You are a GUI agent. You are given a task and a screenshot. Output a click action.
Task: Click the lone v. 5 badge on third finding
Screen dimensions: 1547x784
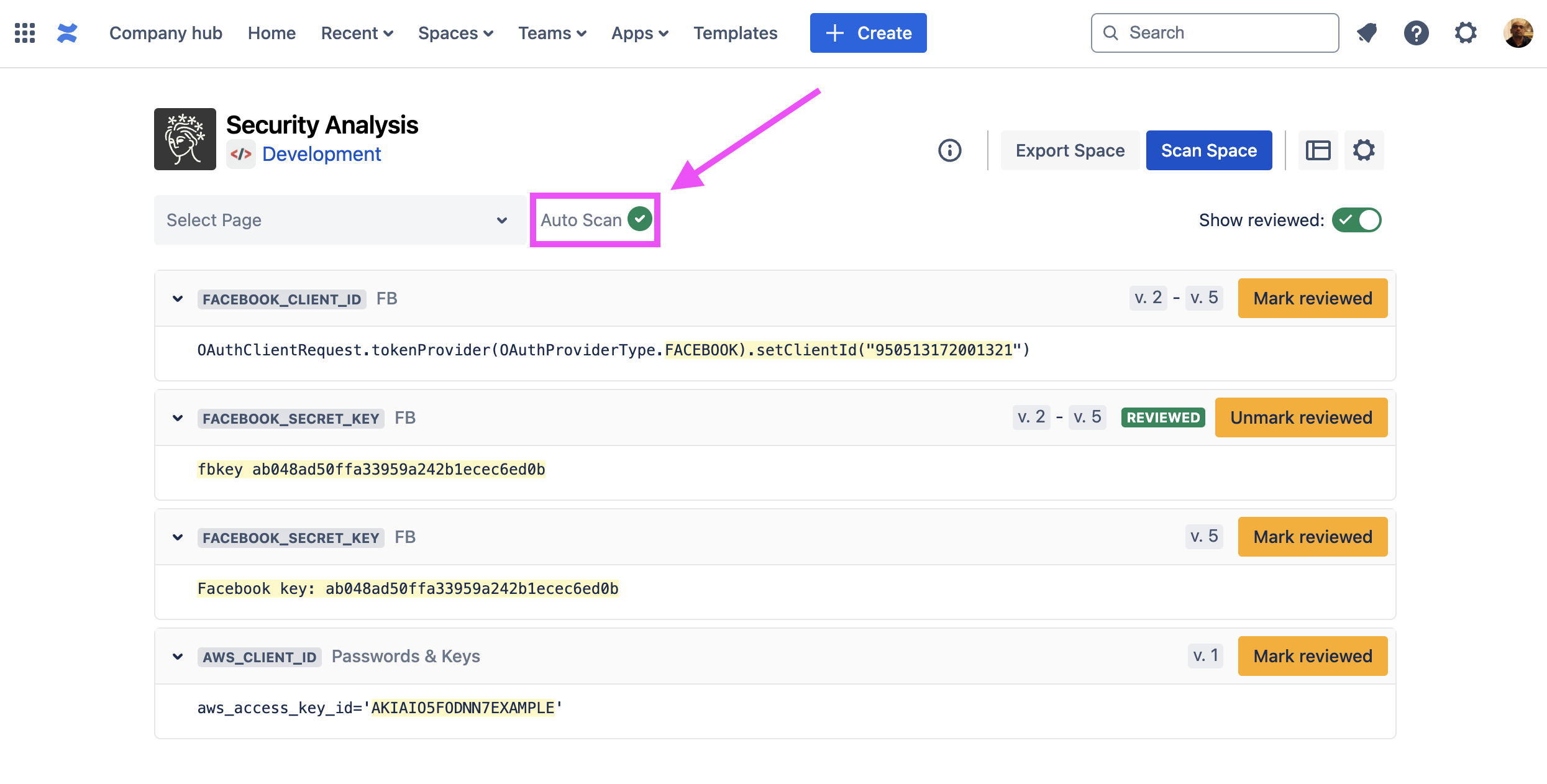(x=1204, y=536)
